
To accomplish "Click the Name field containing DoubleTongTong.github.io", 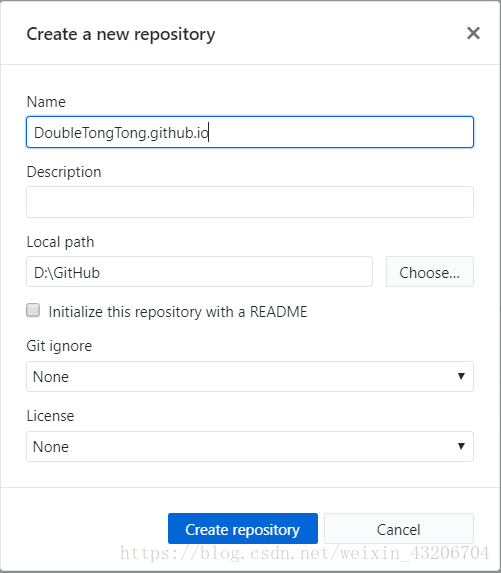I will pyautogui.click(x=250, y=132).
